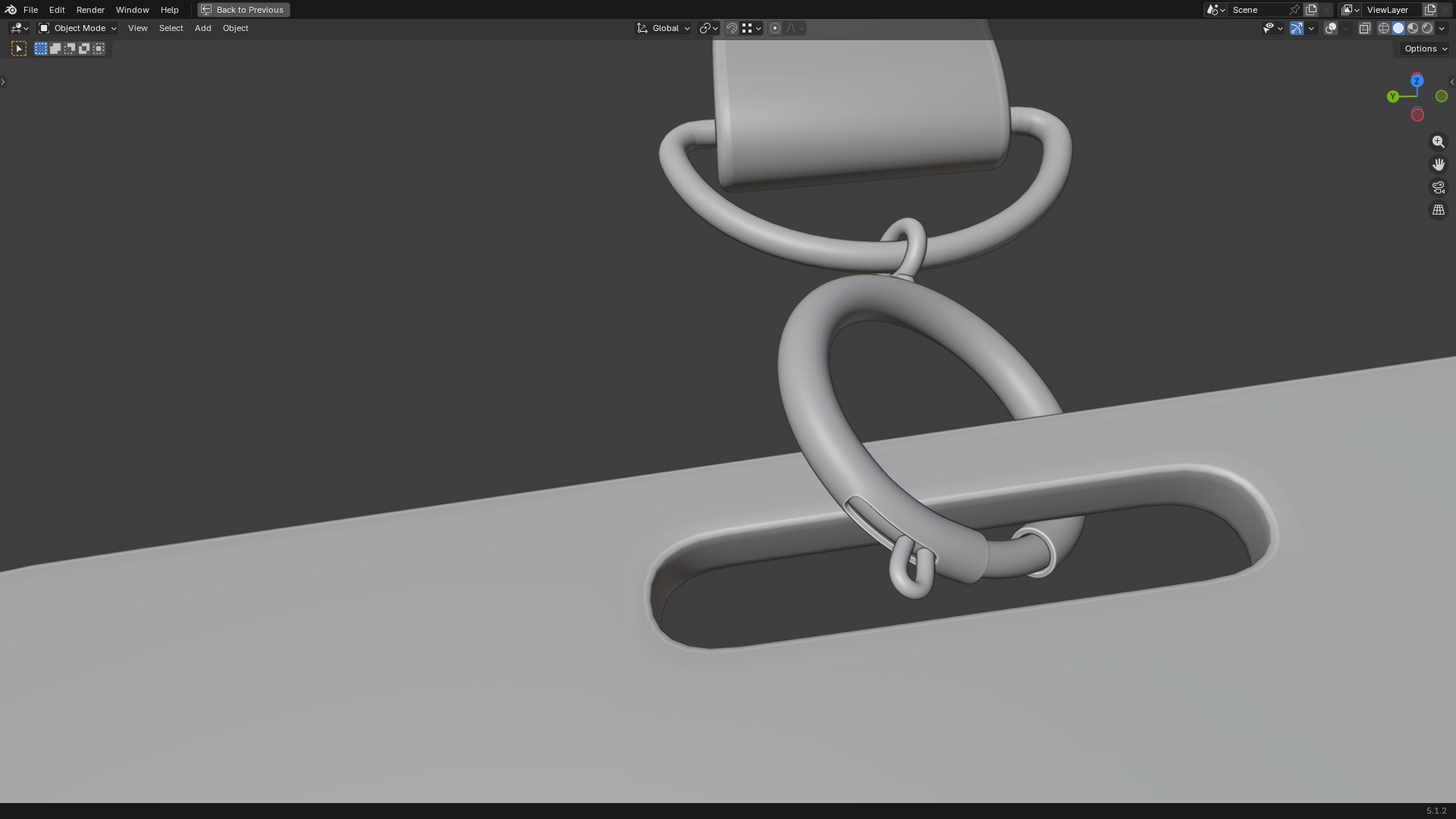Select the Tweak select tool icon
The width and height of the screenshot is (1456, 819).
click(x=19, y=49)
